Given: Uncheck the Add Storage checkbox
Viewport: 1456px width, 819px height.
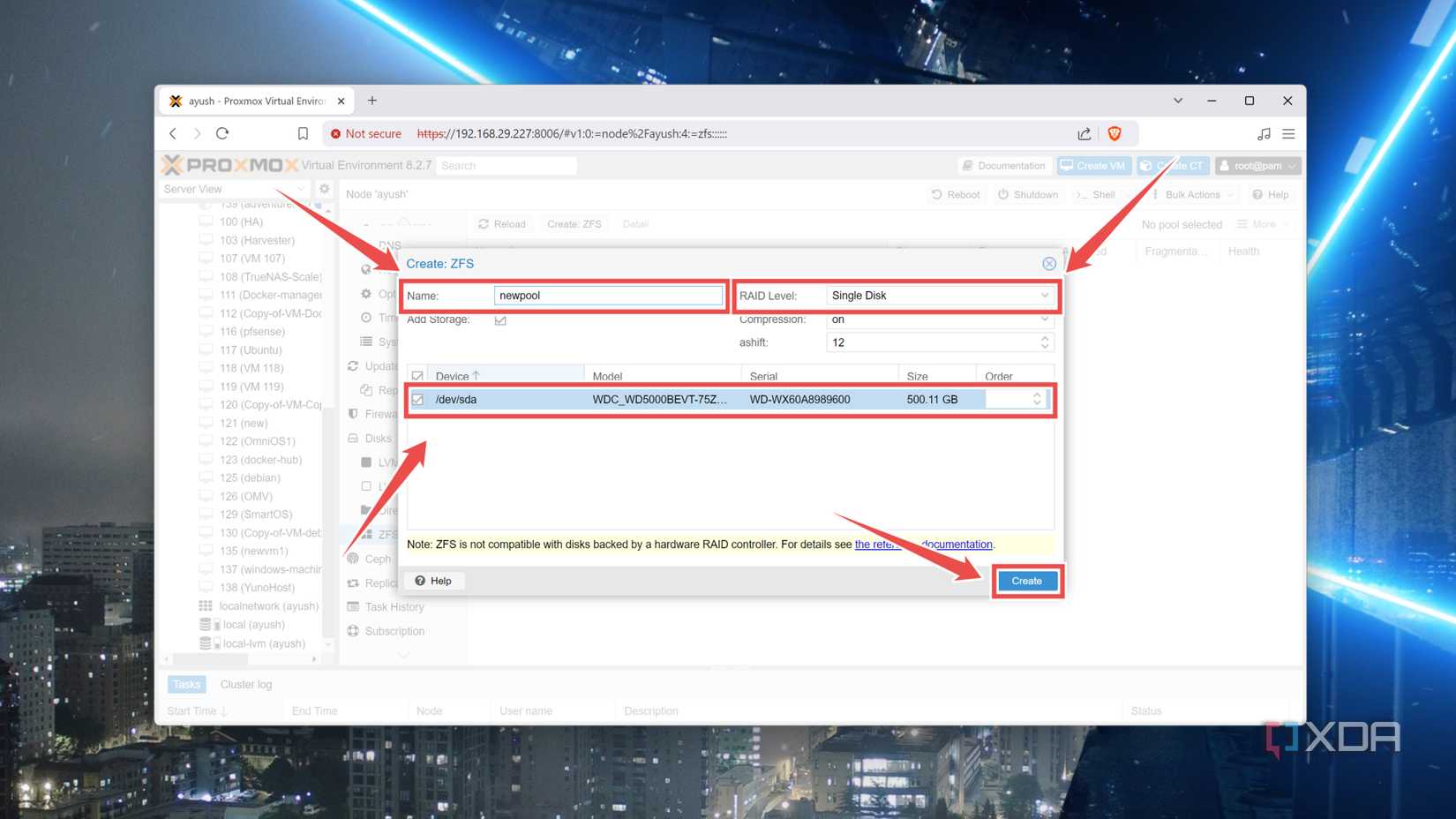Looking at the screenshot, I should (x=501, y=319).
